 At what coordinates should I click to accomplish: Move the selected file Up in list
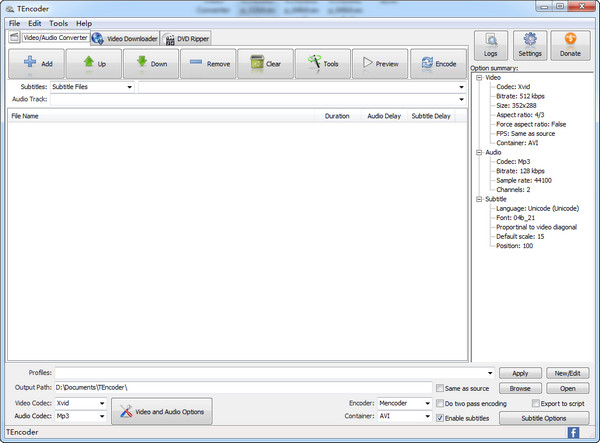(93, 63)
